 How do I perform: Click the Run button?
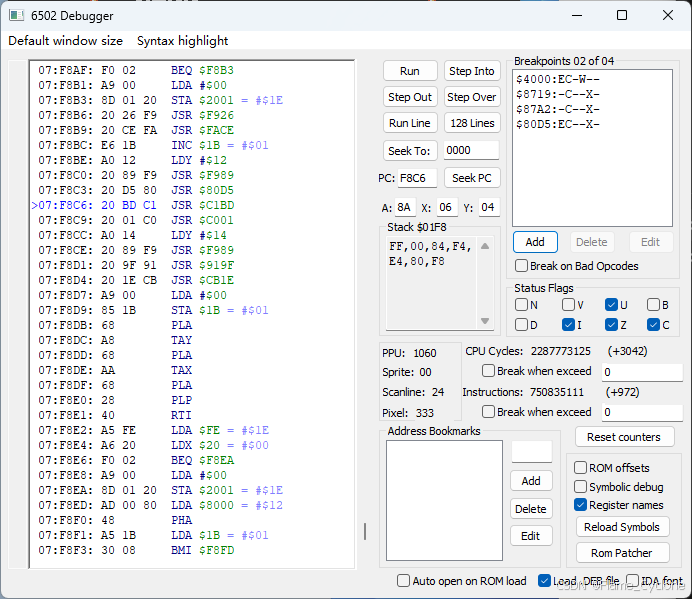[x=410, y=71]
